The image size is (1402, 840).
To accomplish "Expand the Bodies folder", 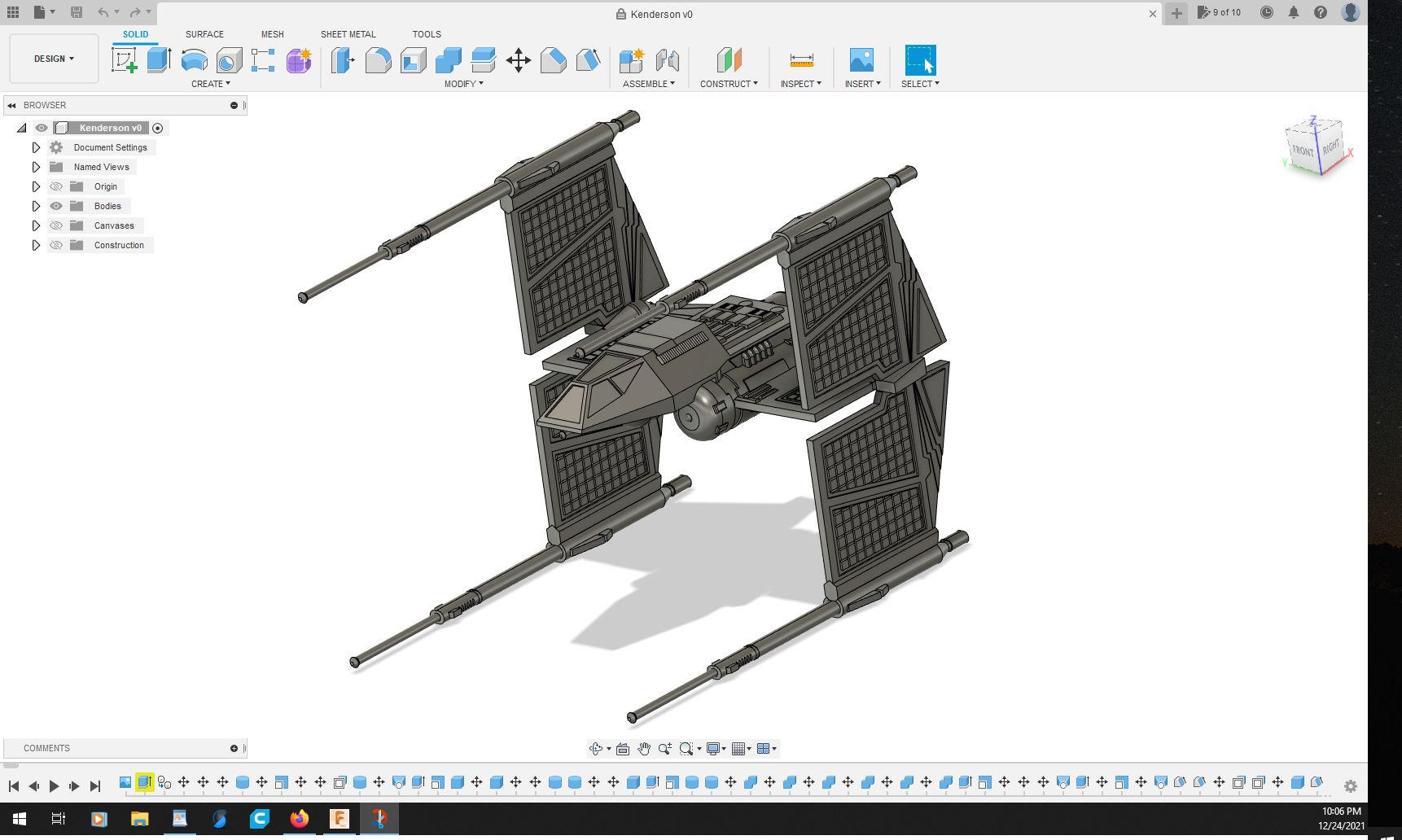I will click(36, 206).
